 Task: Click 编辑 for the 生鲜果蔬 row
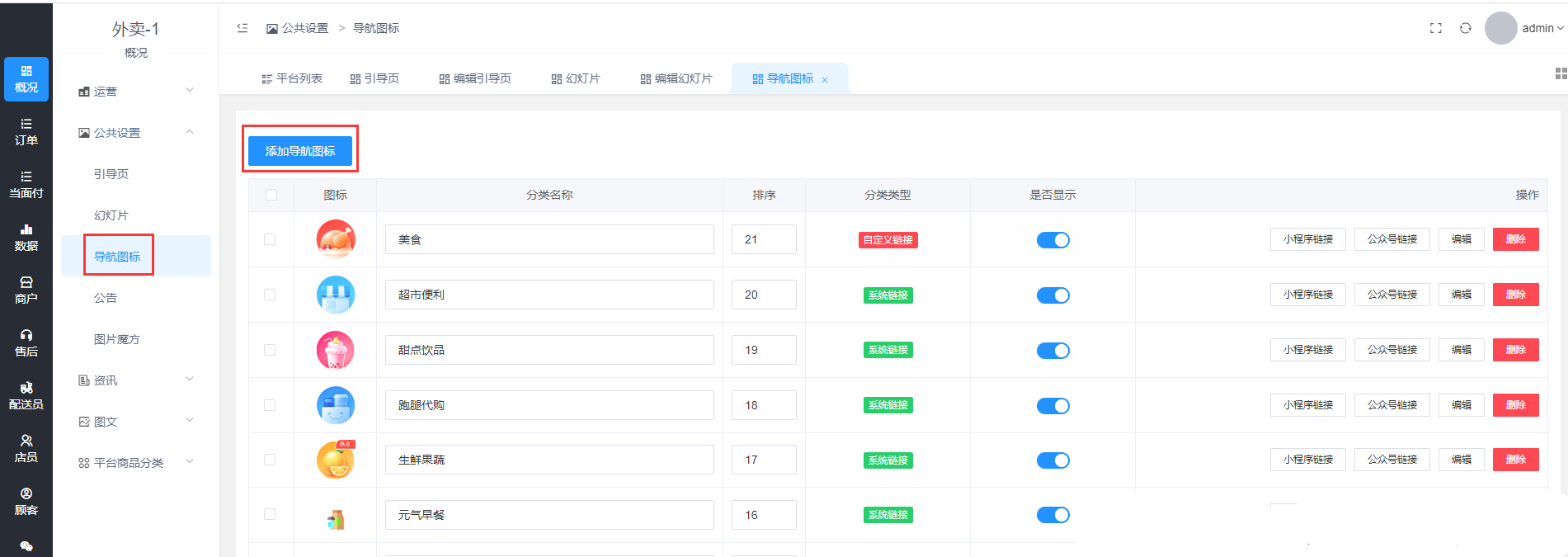coord(1462,460)
